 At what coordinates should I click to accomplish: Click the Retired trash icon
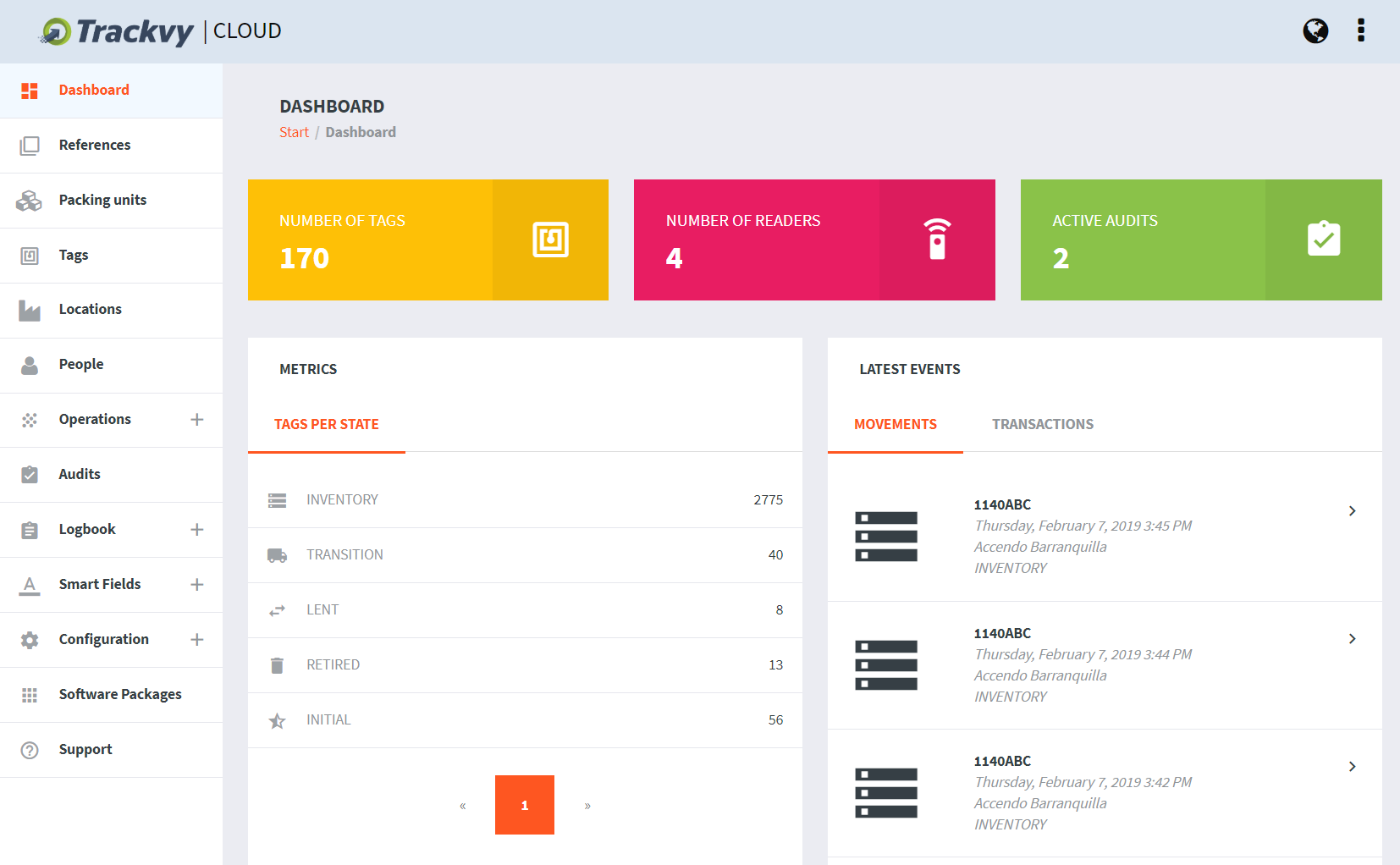[277, 665]
